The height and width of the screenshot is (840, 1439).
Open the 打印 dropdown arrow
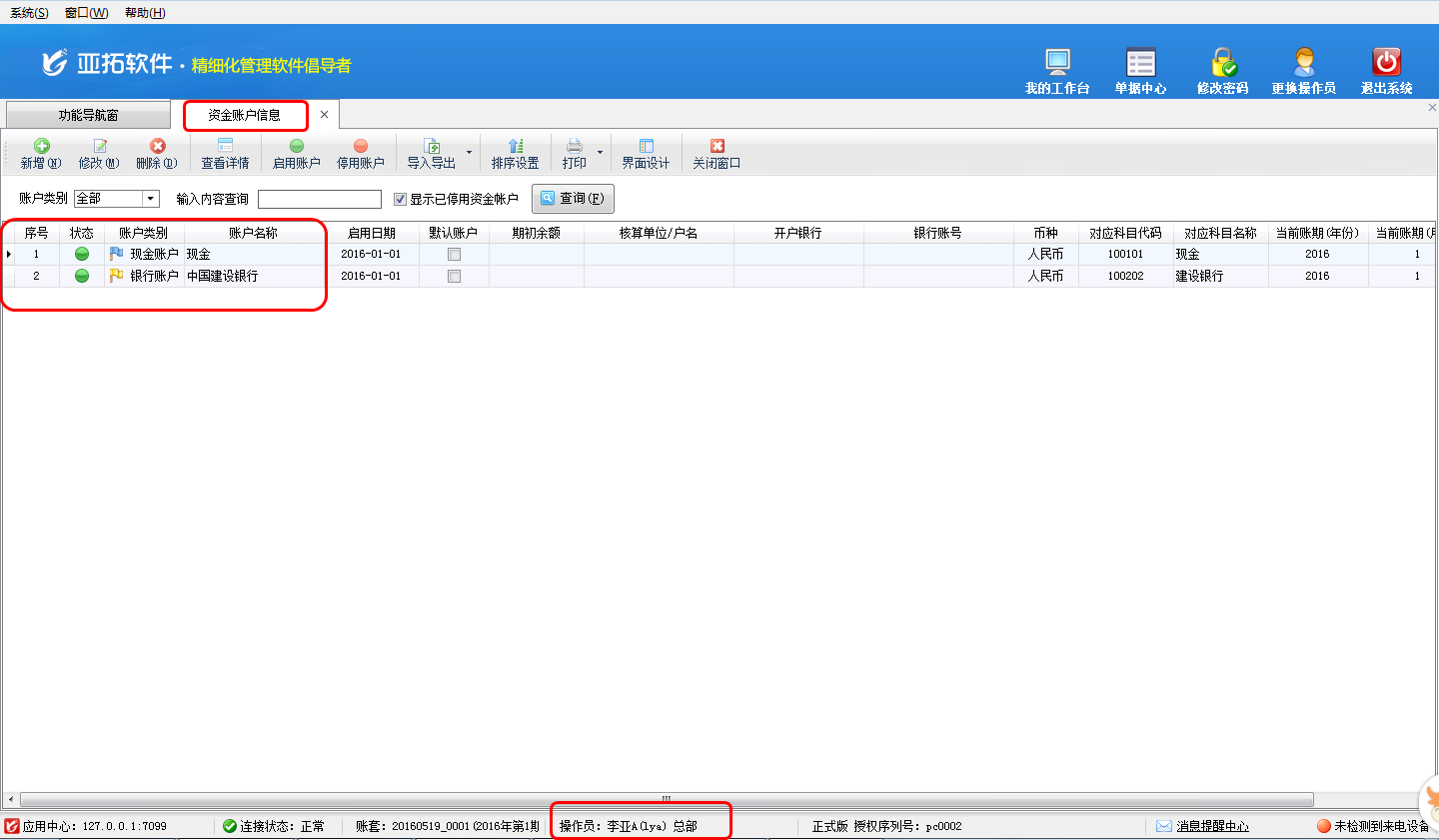point(600,153)
